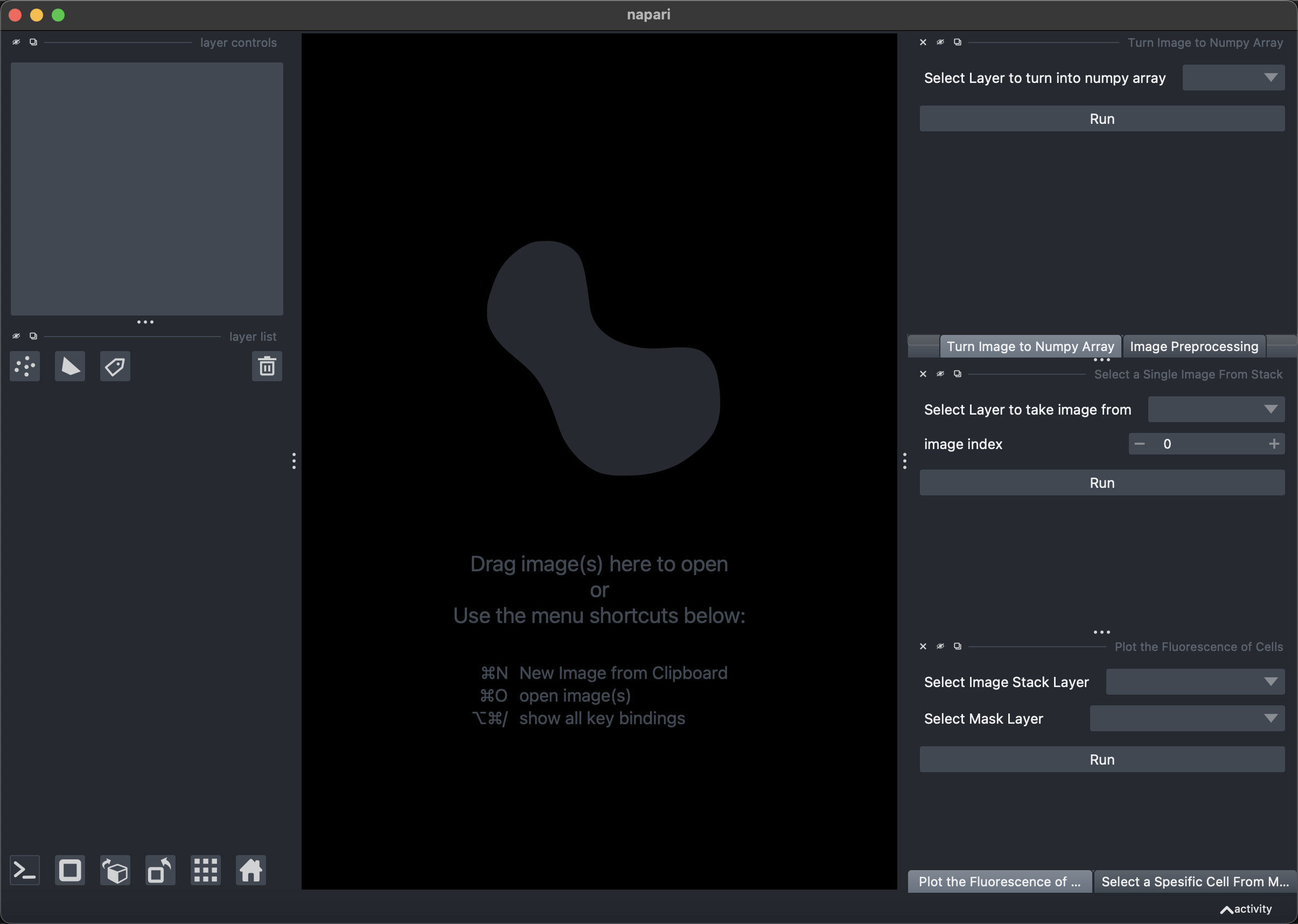Roll dimensions with the cube icon
The image size is (1298, 924).
click(115, 870)
